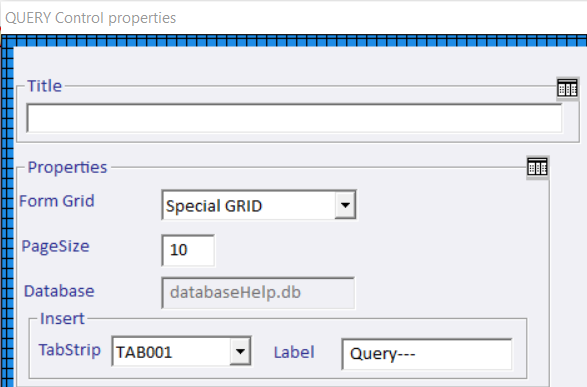The image size is (587, 387).
Task: Click the PageSize field showing 10
Action: [x=188, y=250]
